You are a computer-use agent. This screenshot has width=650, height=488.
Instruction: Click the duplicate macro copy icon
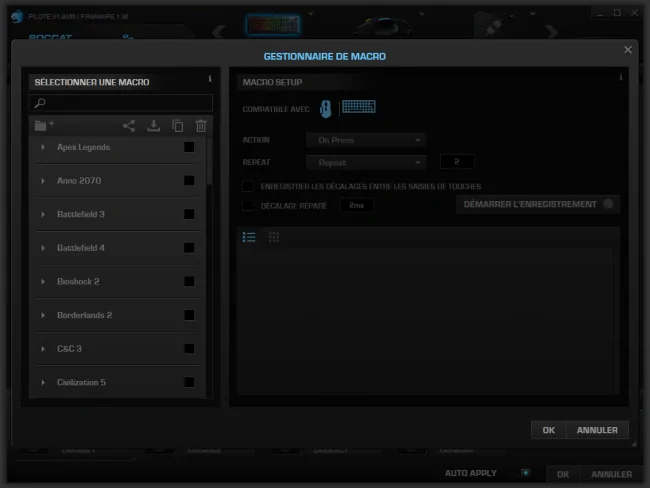(178, 126)
